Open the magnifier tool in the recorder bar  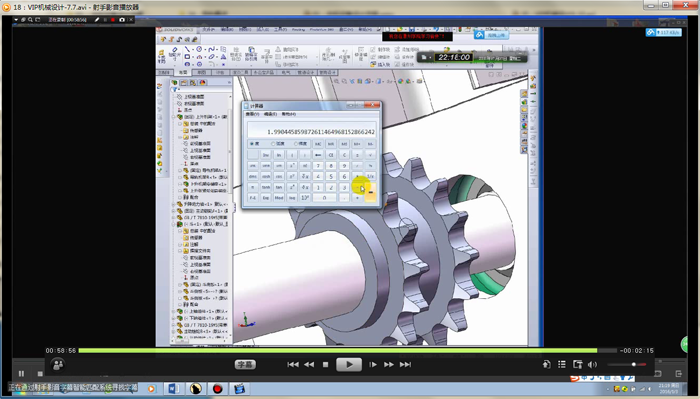coord(30,20)
